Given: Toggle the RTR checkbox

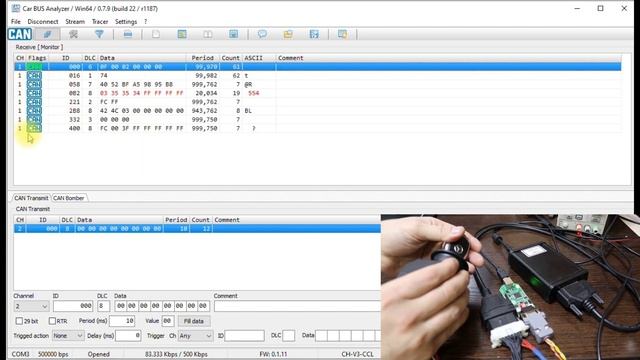Looking at the screenshot, I should pyautogui.click(x=52, y=321).
